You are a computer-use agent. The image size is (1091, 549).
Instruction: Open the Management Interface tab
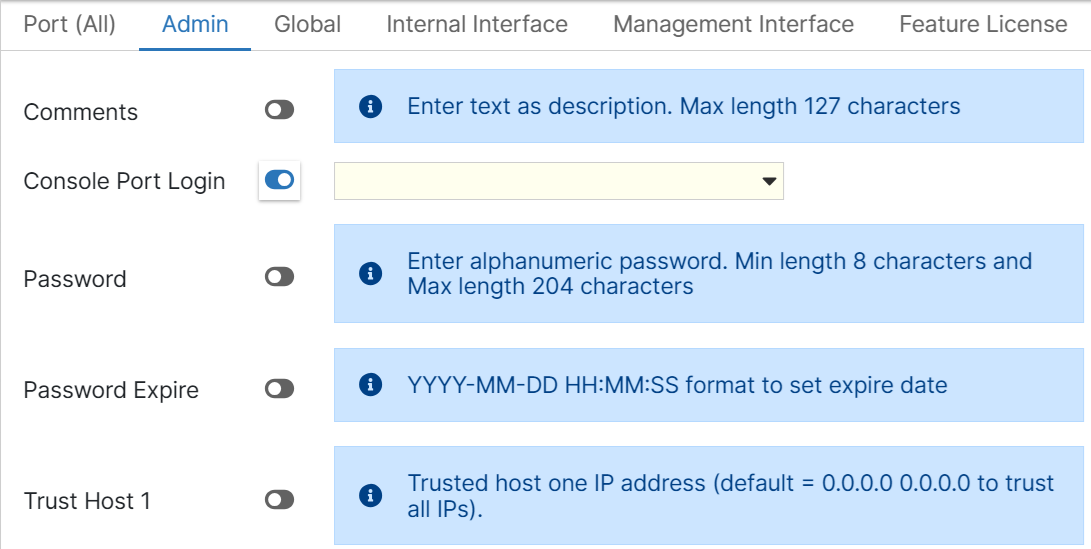click(x=734, y=24)
